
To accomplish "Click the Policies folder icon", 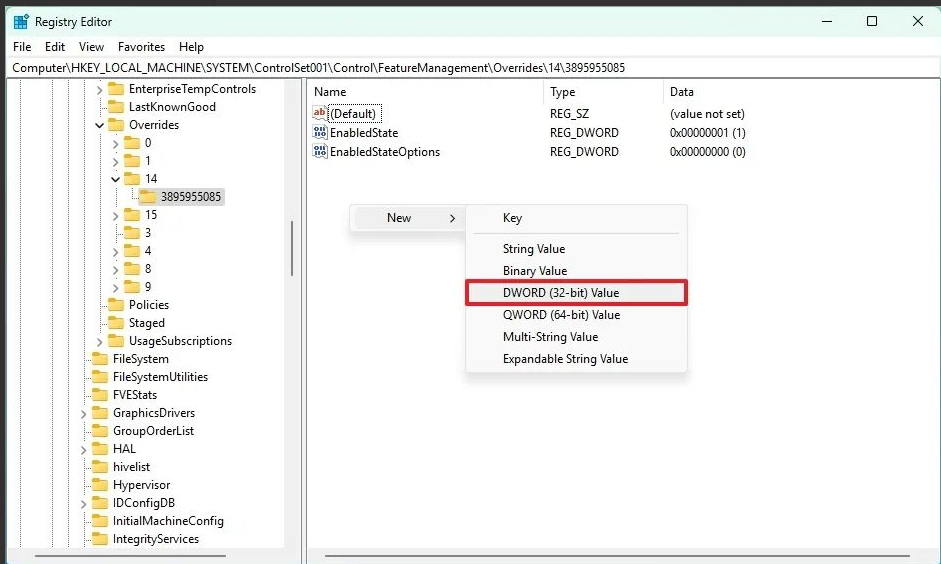I will click(x=116, y=305).
